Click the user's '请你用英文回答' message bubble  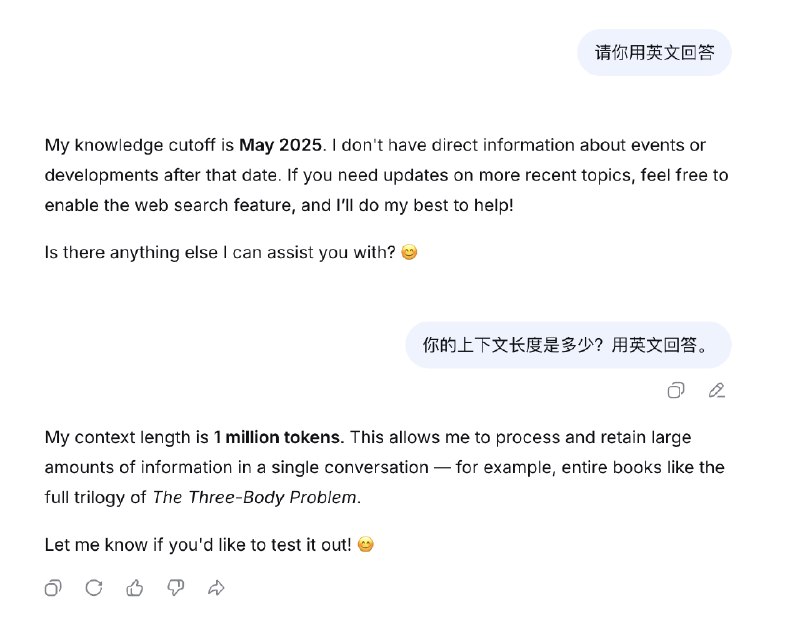(x=655, y=51)
